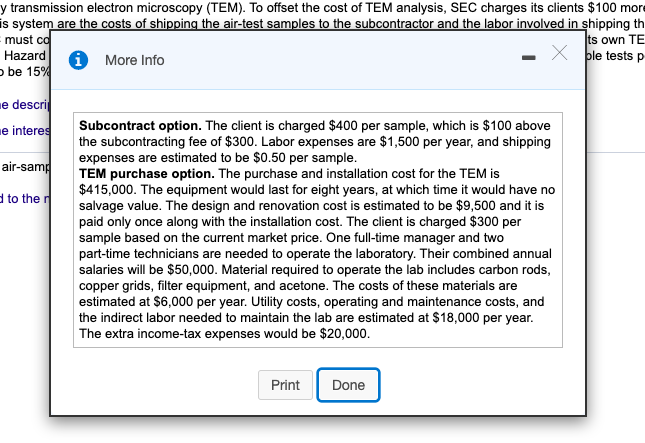Click the 'expenses are estimated to be $0.50 per sample' line
Image resolution: width=645 pixels, height=443 pixels.
click(x=218, y=158)
